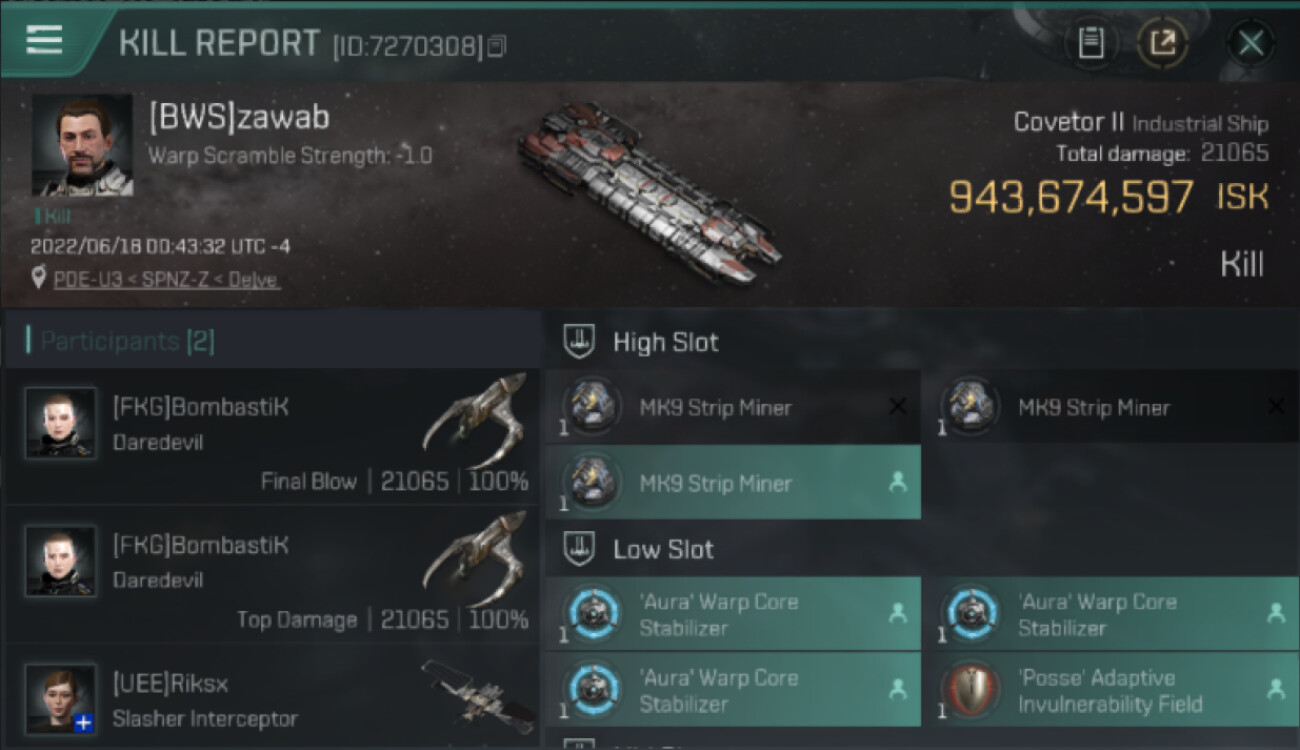The width and height of the screenshot is (1300, 750).
Task: Select first destroyed MK9 Strip Miner
Action: [x=733, y=407]
